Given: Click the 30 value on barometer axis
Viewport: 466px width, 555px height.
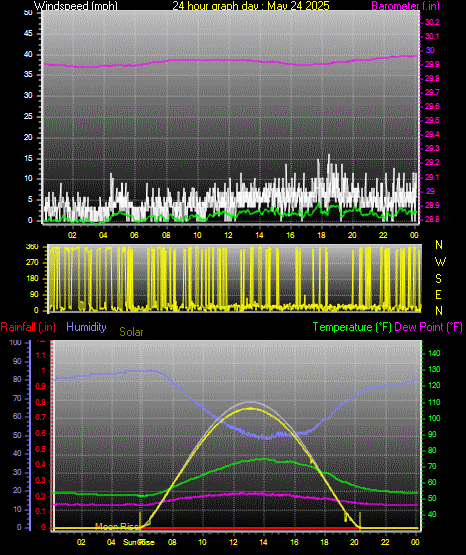Looking at the screenshot, I should [430, 50].
